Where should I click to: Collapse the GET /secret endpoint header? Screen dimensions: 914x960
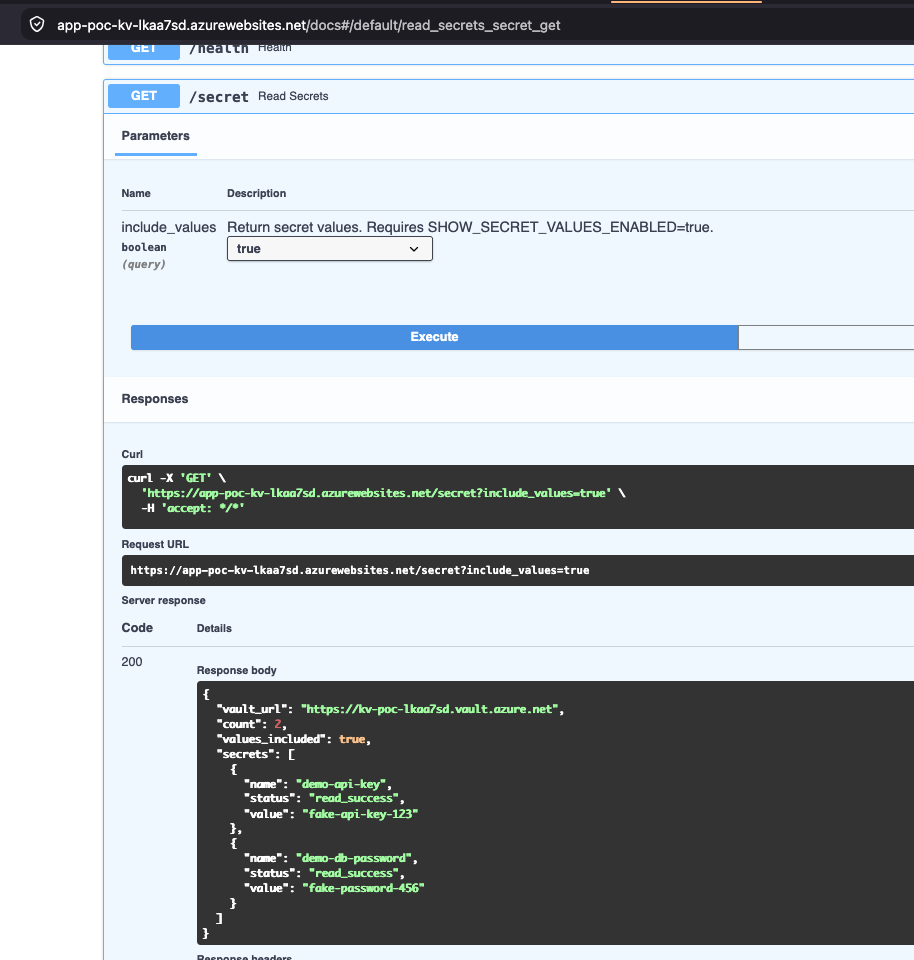tap(509, 96)
